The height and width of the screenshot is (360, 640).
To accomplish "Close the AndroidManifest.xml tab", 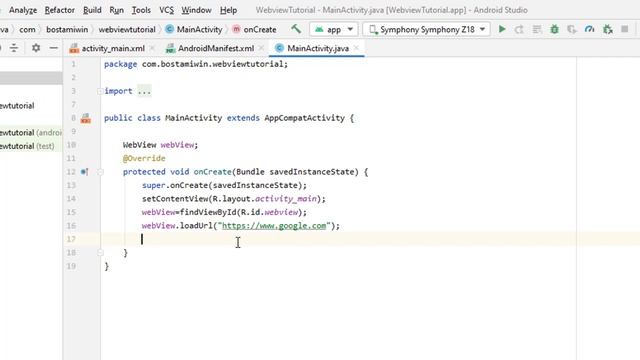I will tap(261, 48).
